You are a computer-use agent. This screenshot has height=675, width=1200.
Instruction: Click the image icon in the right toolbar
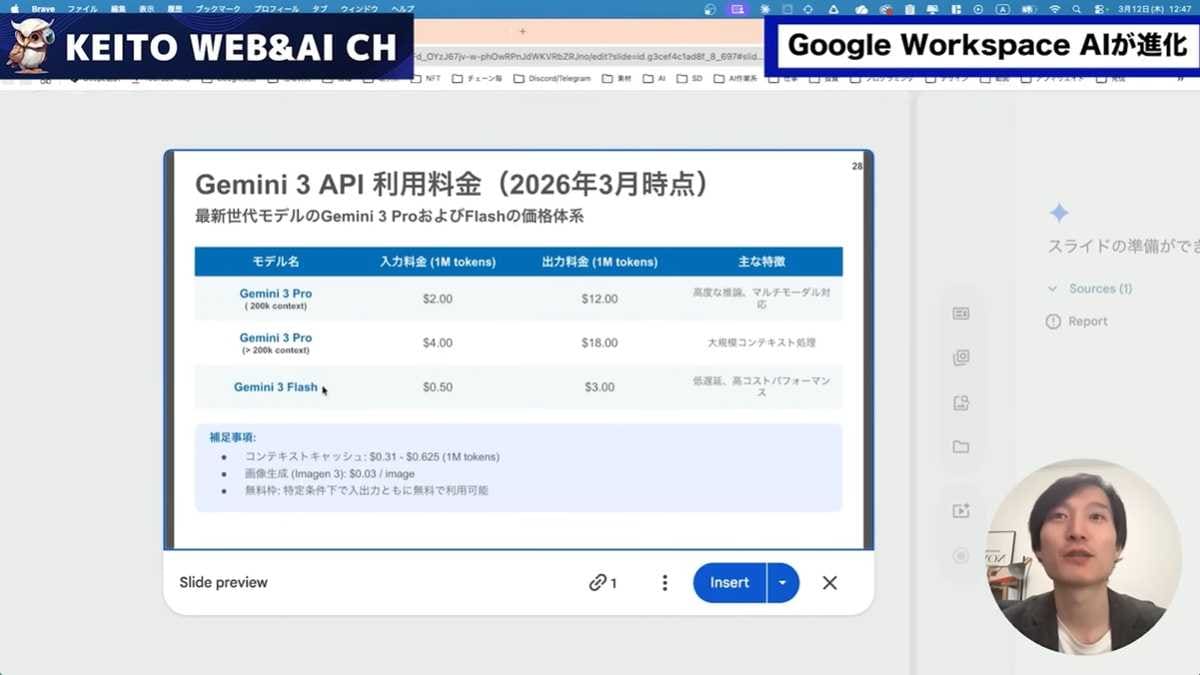coord(961,357)
